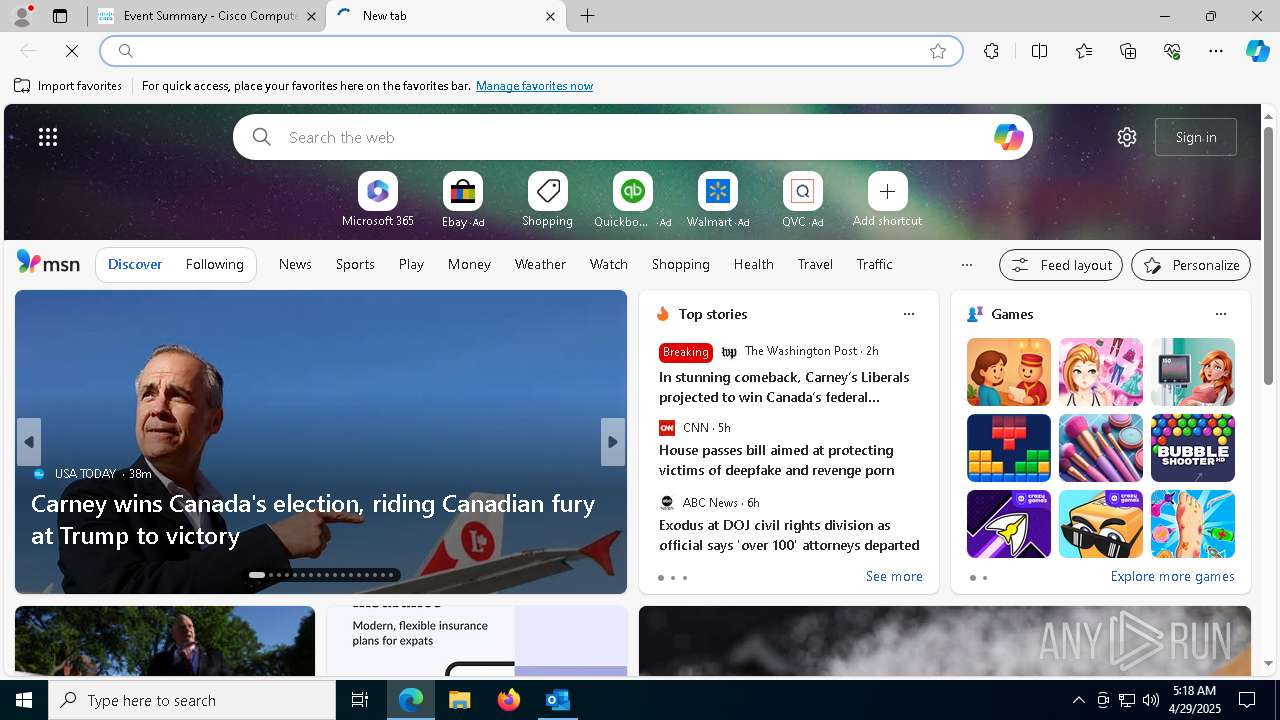The height and width of the screenshot is (720, 1280).
Task: Click the Personalize button
Action: (1191, 265)
